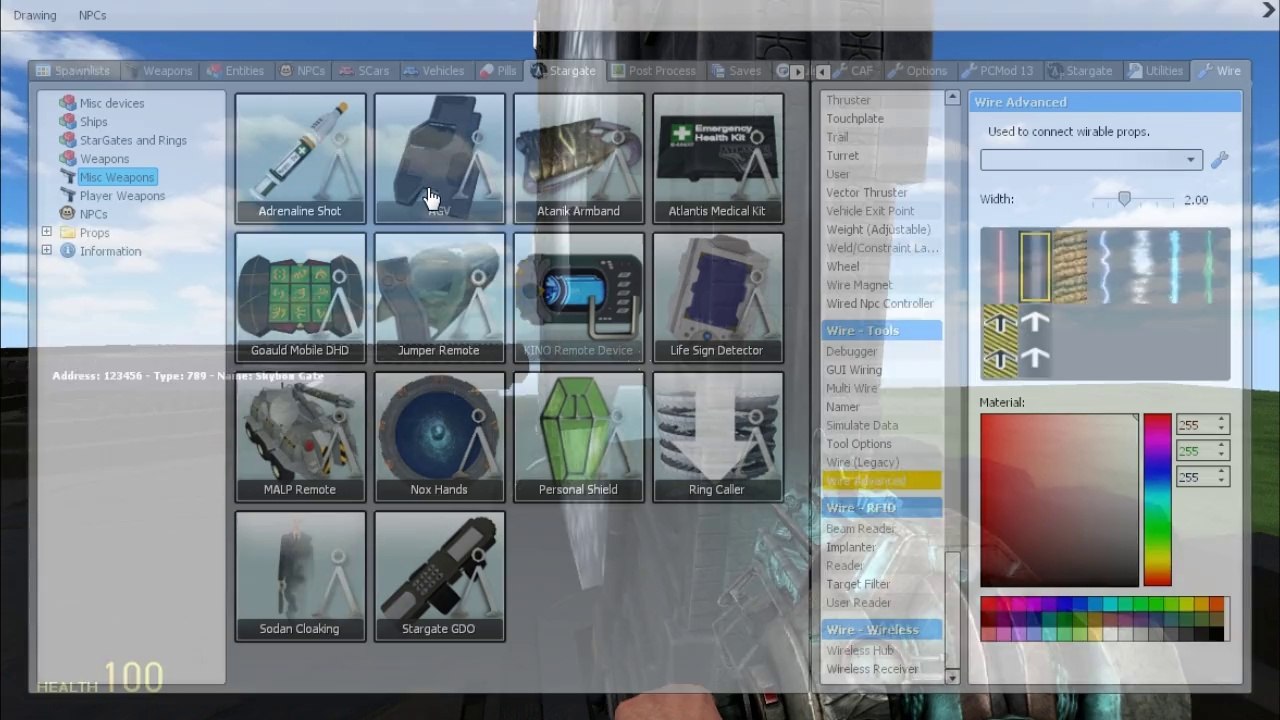Increase the green color value stepper
The image size is (1280, 720).
(1222, 447)
